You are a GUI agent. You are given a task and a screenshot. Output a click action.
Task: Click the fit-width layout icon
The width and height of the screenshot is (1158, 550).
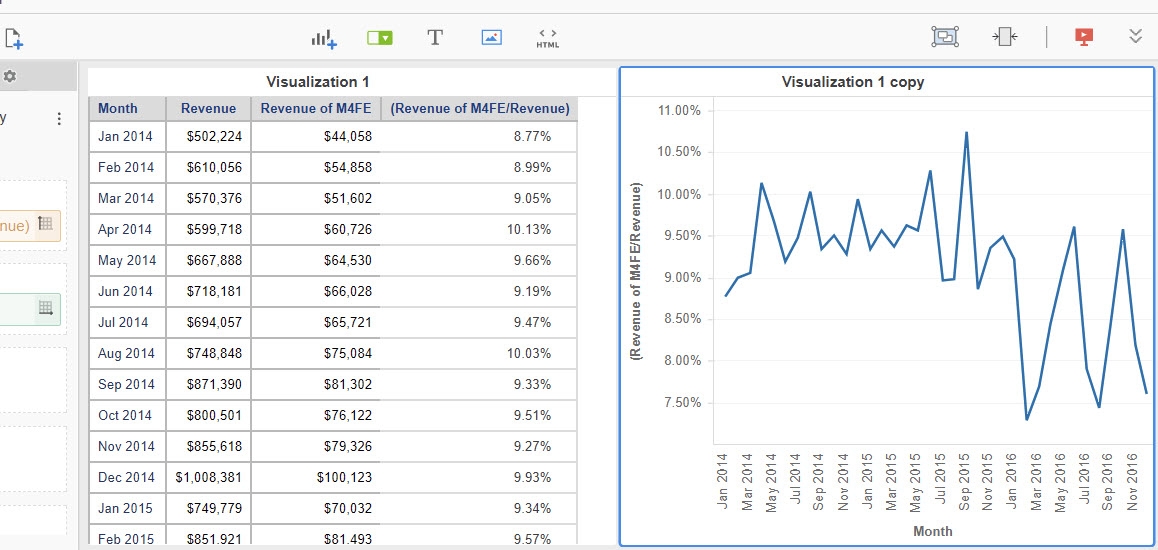coord(1005,37)
